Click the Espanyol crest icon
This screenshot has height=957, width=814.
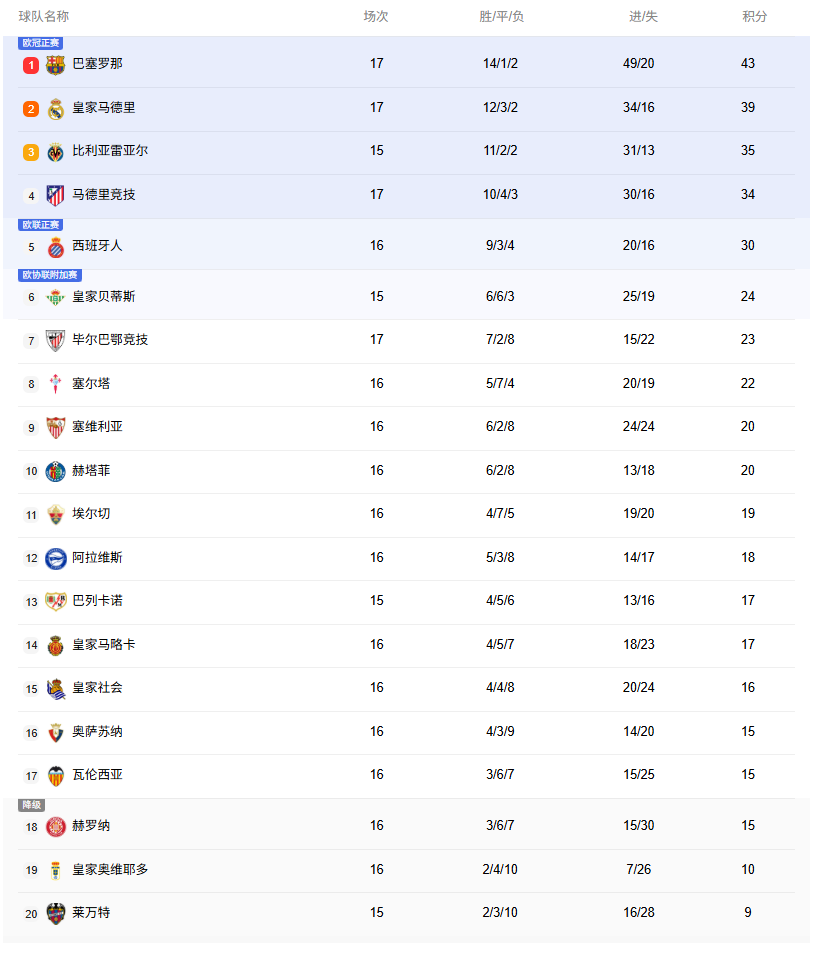[56, 247]
